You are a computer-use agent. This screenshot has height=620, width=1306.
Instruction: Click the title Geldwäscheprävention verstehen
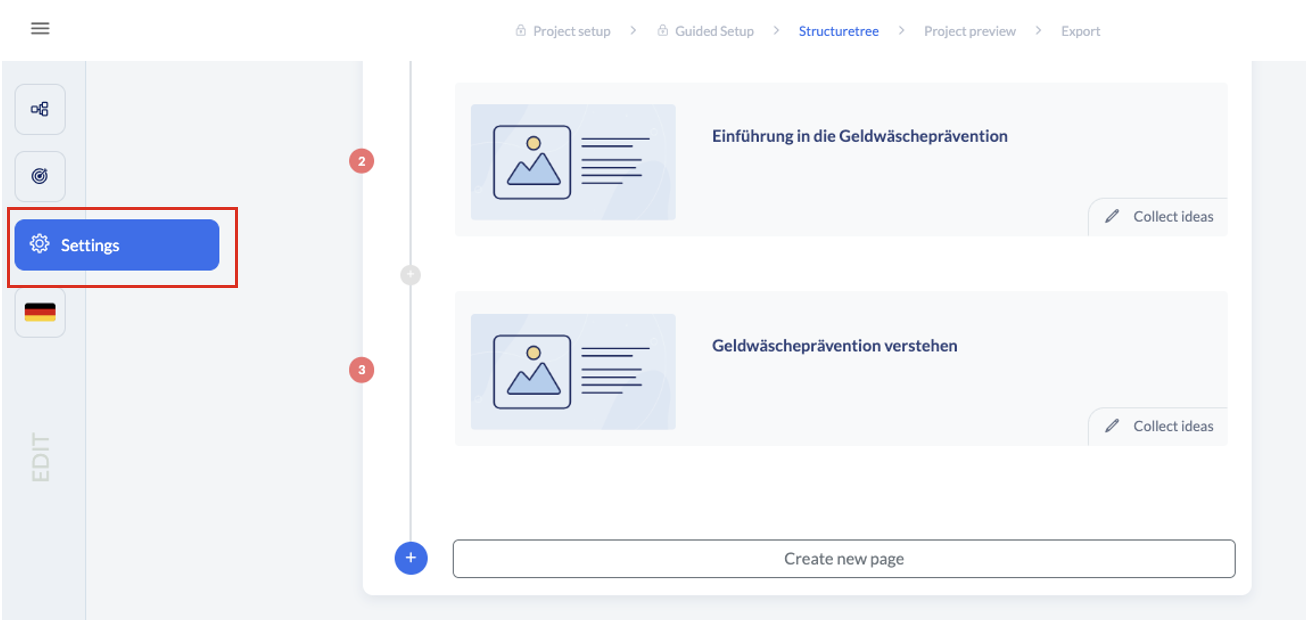pyautogui.click(x=835, y=346)
